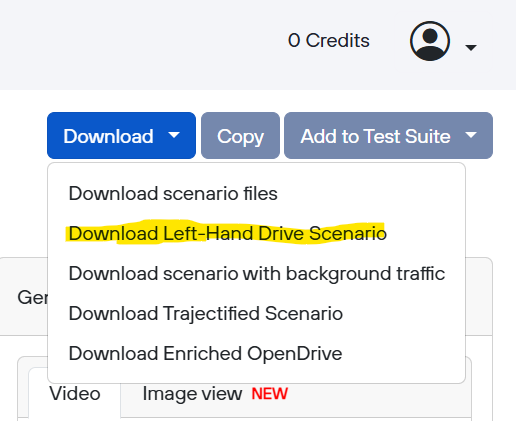This screenshot has height=421, width=516.
Task: Expand the account menu caret
Action: [471, 48]
